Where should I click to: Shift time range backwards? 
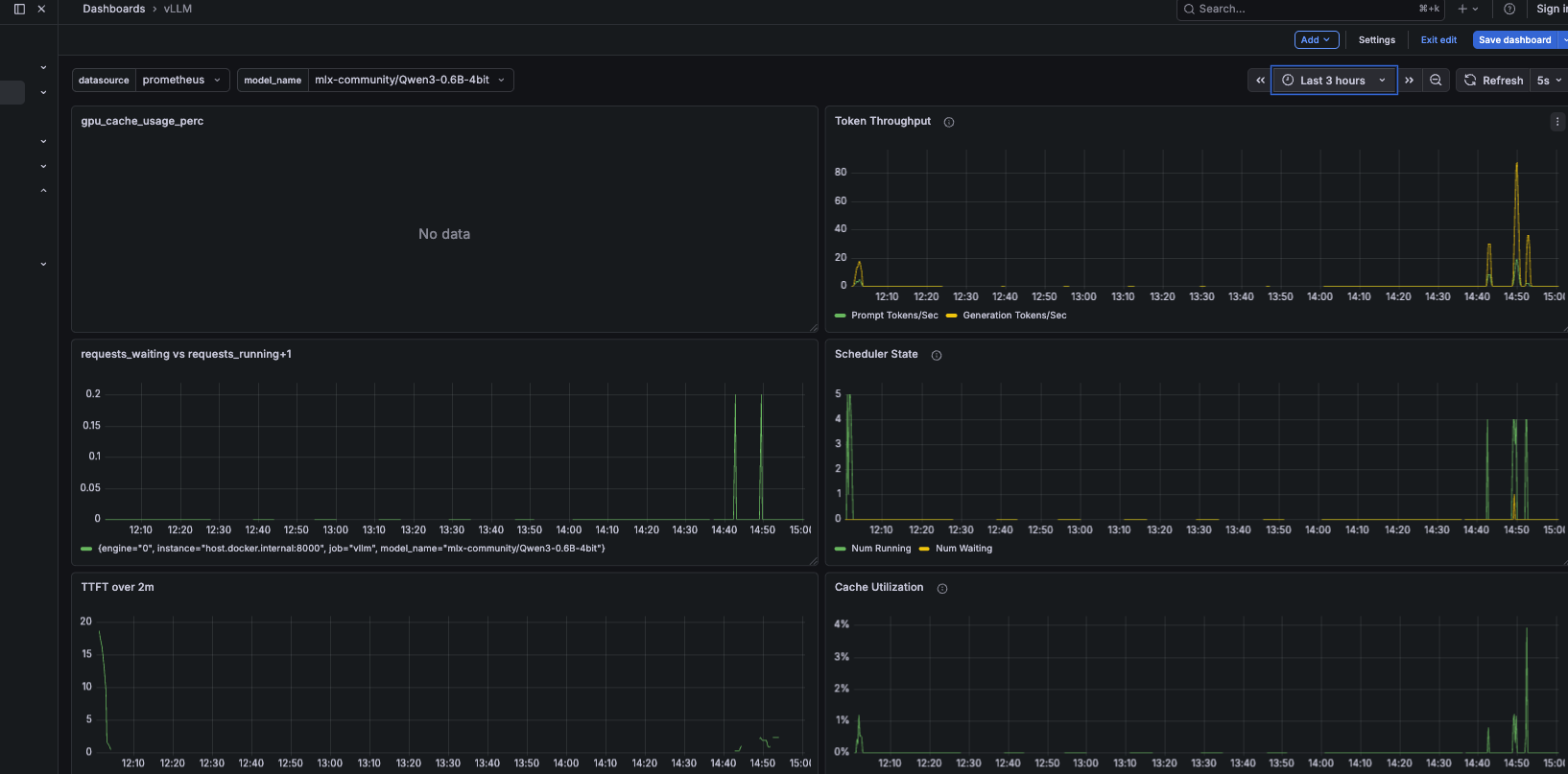click(x=1260, y=81)
